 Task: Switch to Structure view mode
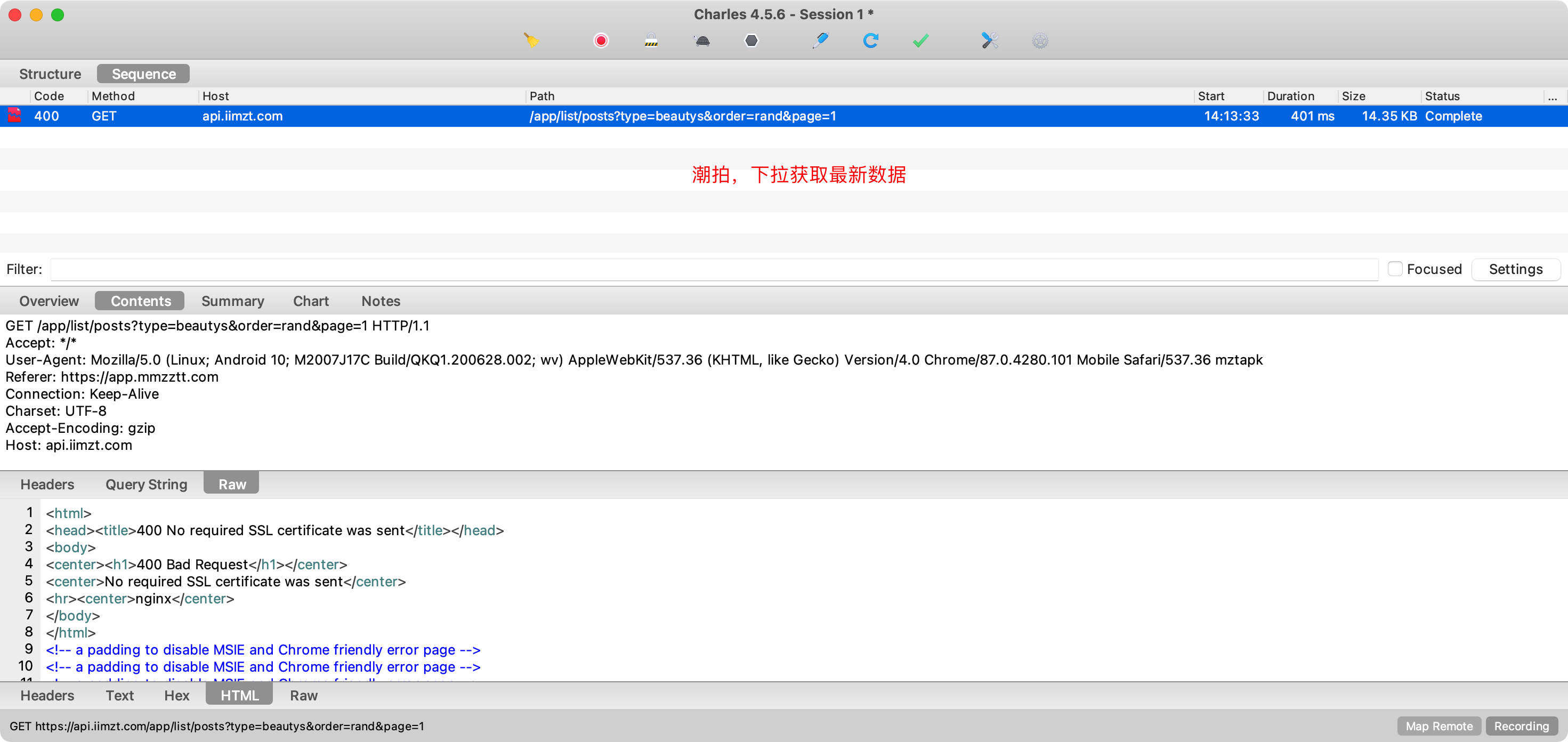click(x=50, y=73)
